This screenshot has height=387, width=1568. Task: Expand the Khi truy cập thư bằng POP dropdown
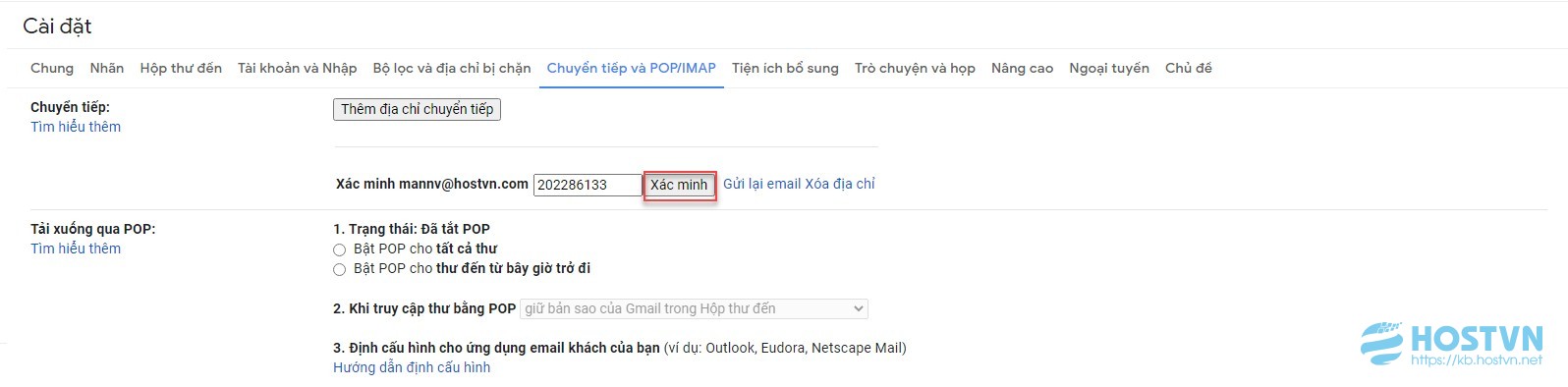[x=694, y=308]
